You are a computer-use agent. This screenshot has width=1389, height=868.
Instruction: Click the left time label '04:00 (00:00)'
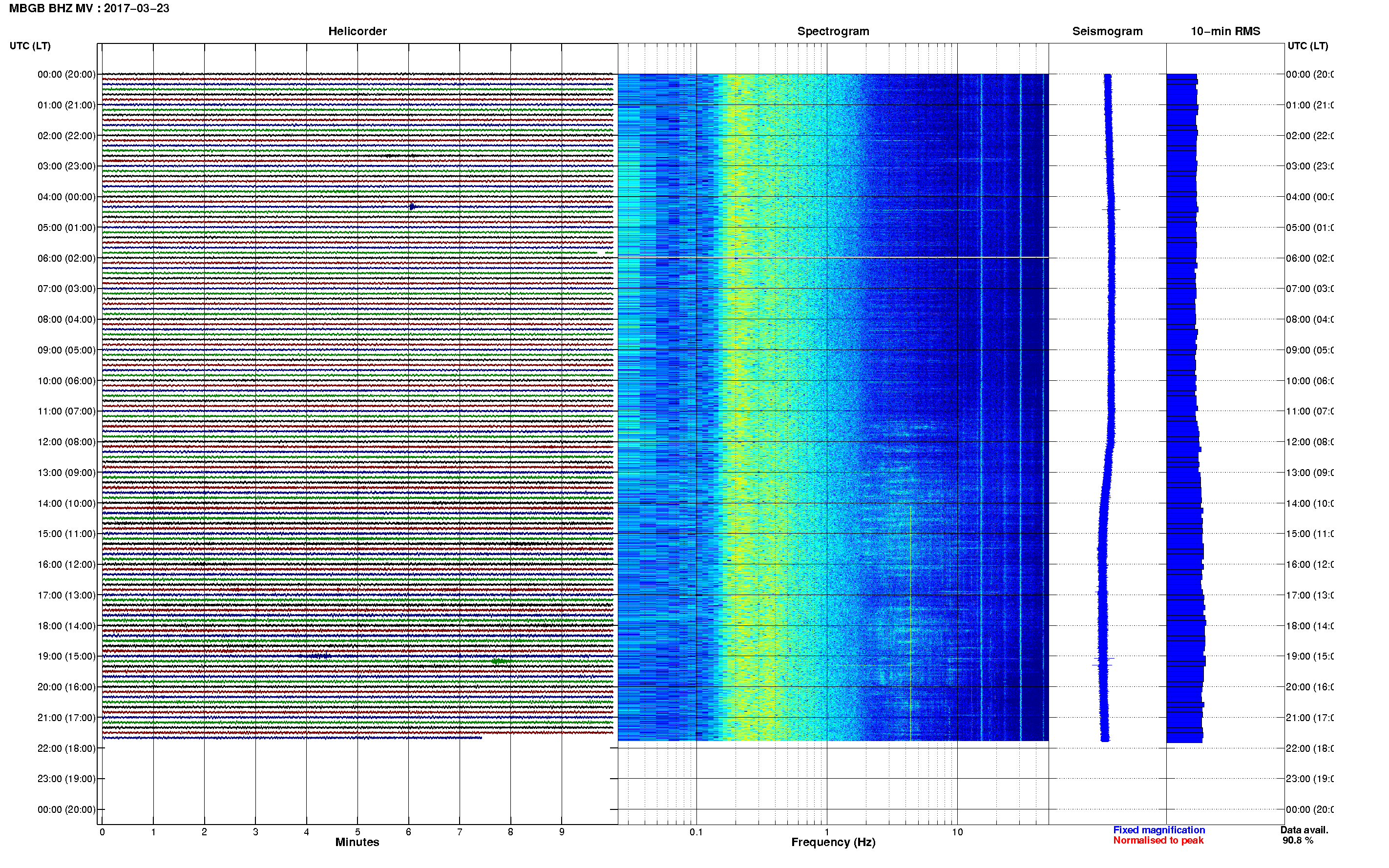pyautogui.click(x=66, y=197)
